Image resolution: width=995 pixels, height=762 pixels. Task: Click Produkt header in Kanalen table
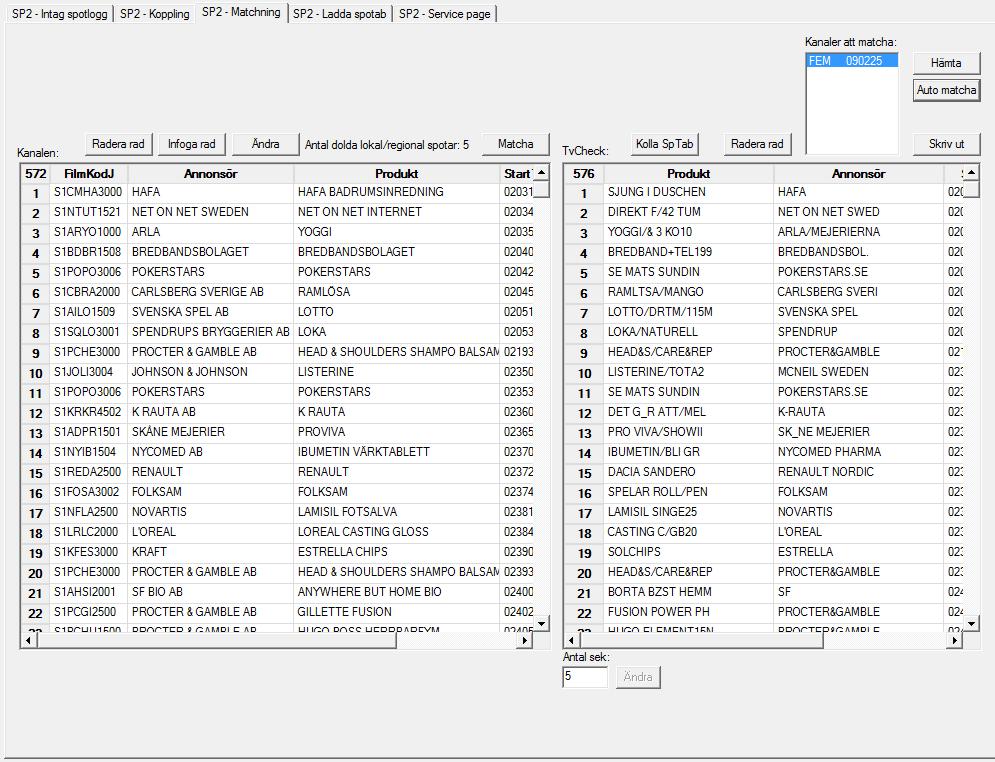point(397,174)
